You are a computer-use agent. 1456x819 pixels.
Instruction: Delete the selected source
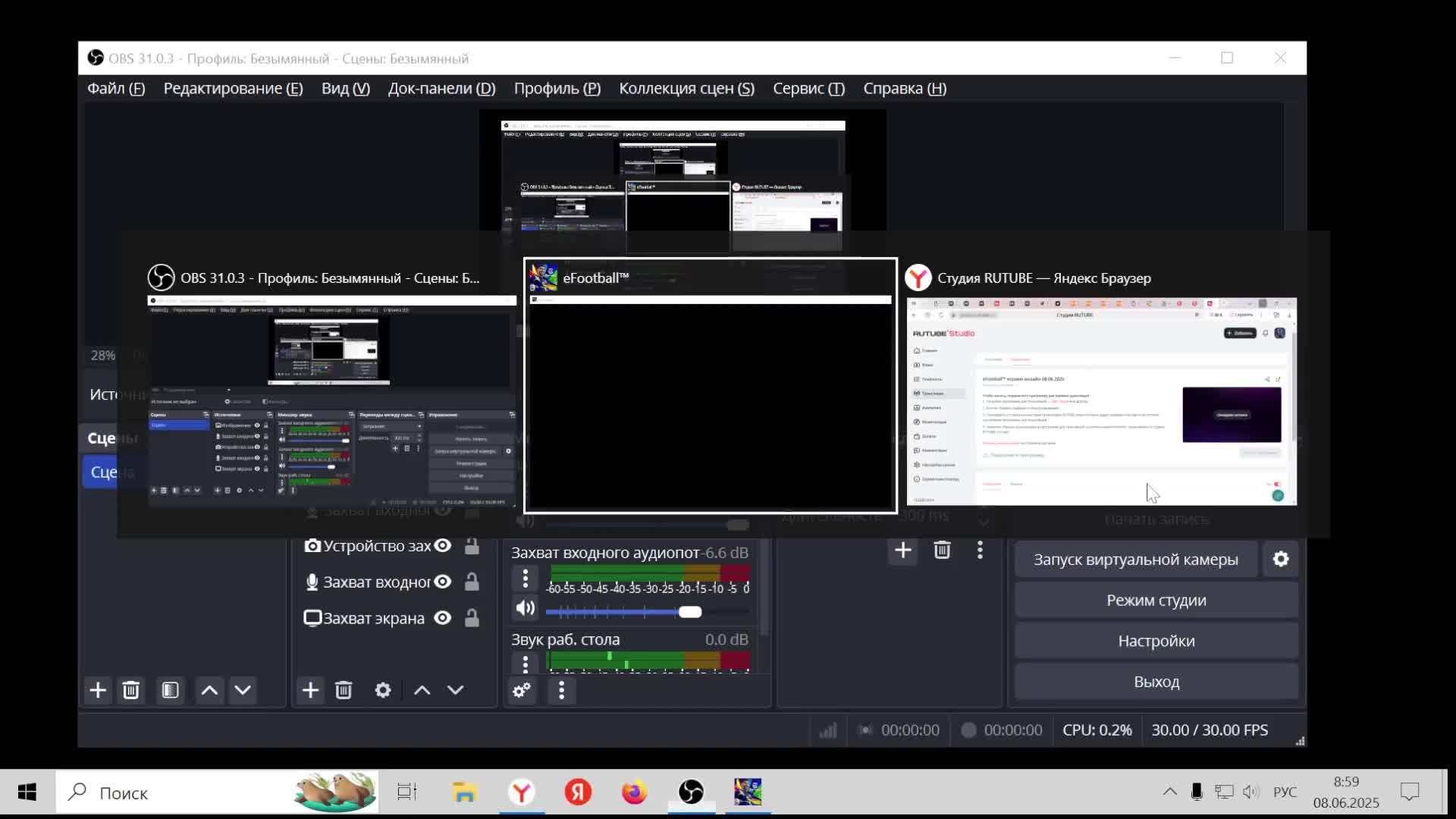[344, 690]
